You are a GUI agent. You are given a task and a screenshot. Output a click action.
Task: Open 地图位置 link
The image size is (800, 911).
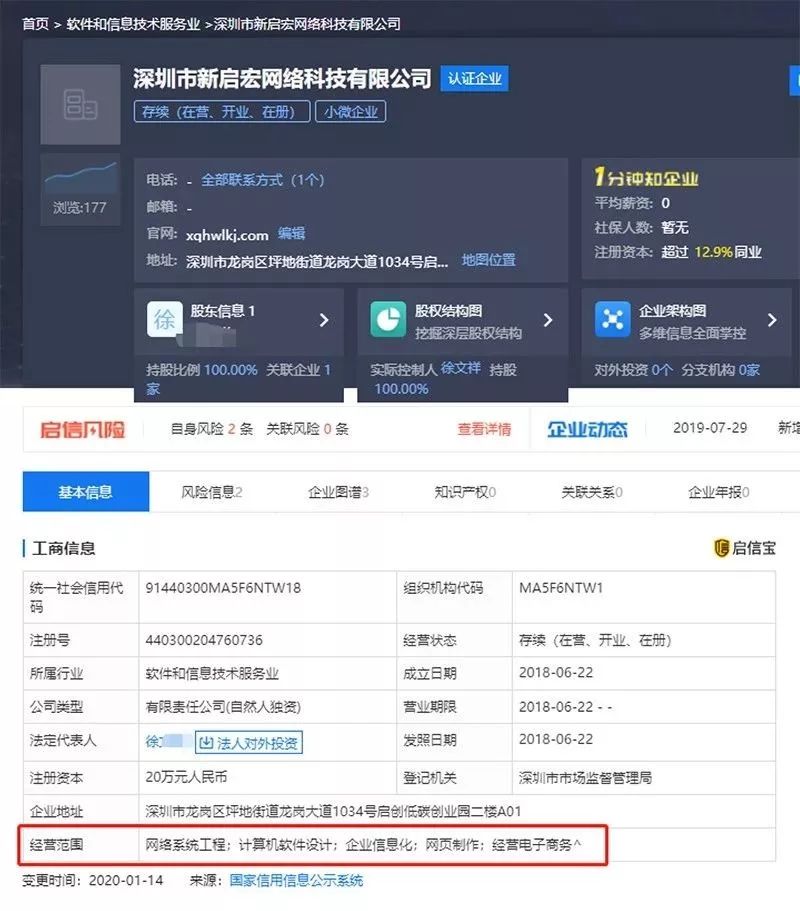point(489,260)
